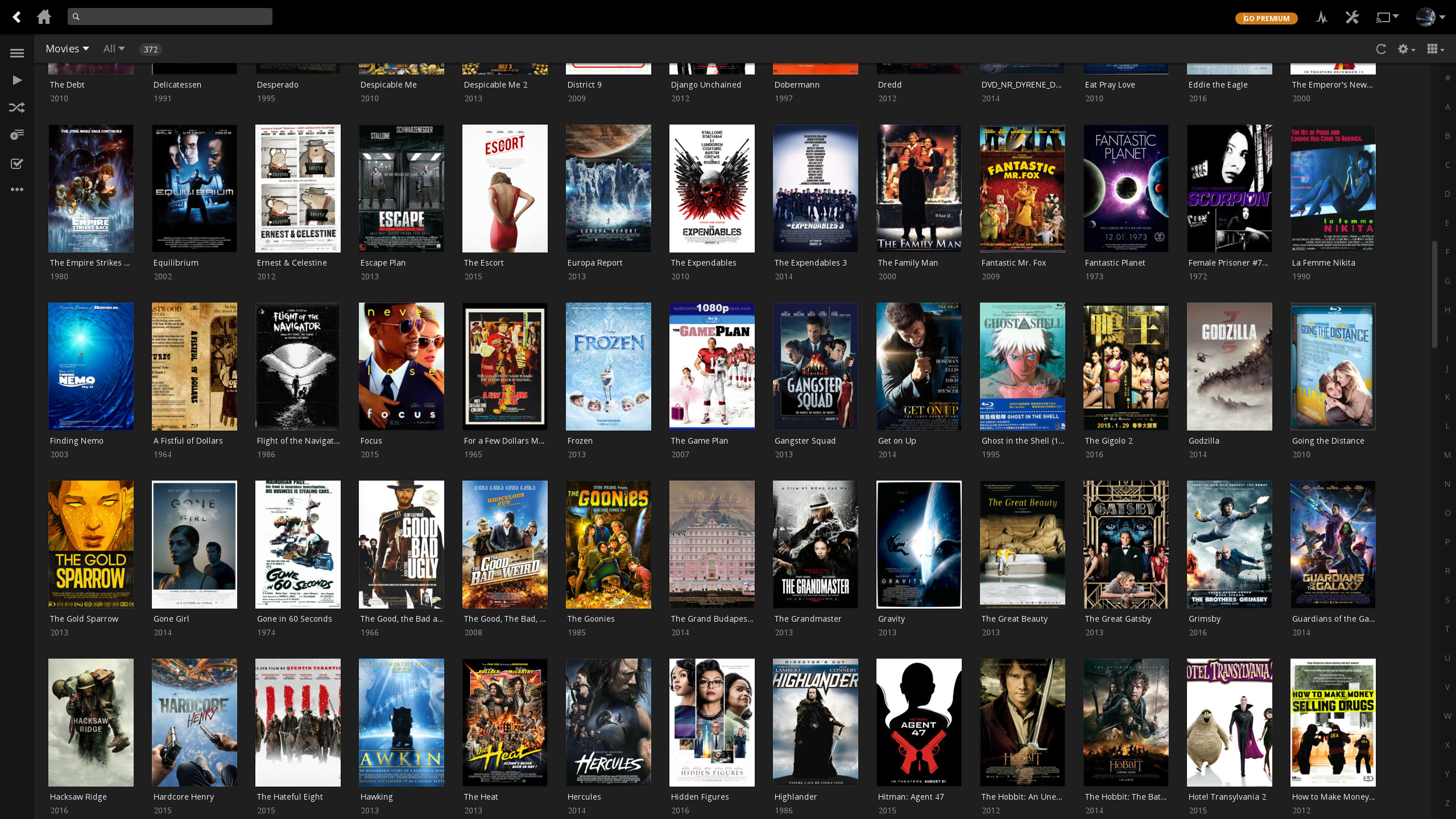1456x819 pixels.
Task: Open the Gravity poster
Action: (x=919, y=544)
